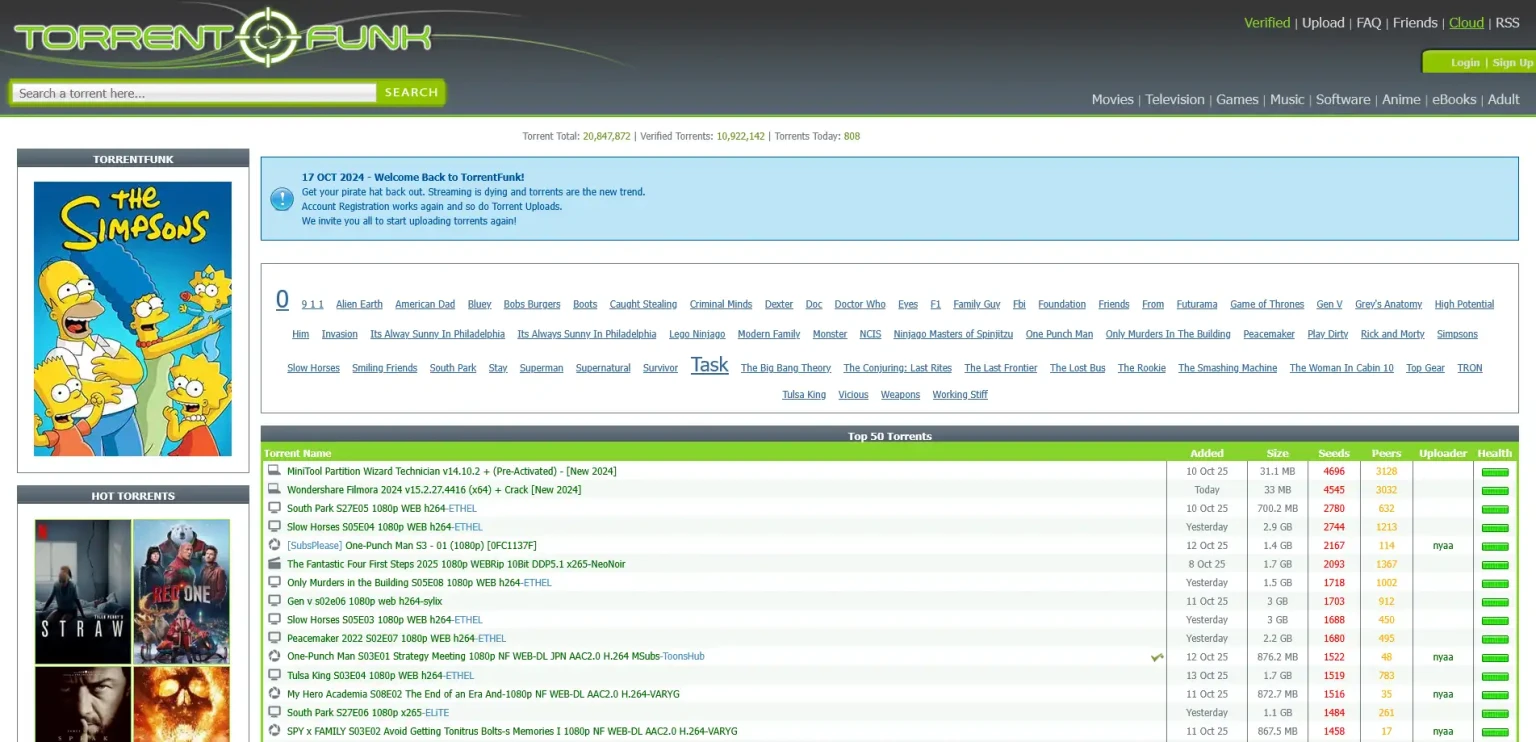This screenshot has width=1536, height=742.
Task: Click the health bar of the Tulsa King row
Action: (1495, 676)
